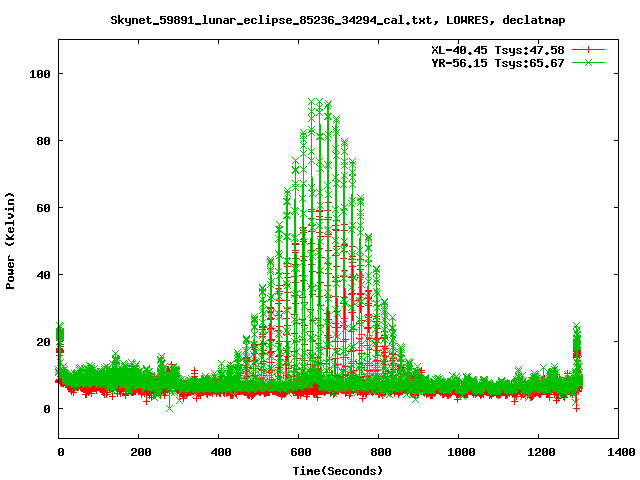
Task: Click the x-axis value 800
Action: pos(381,452)
